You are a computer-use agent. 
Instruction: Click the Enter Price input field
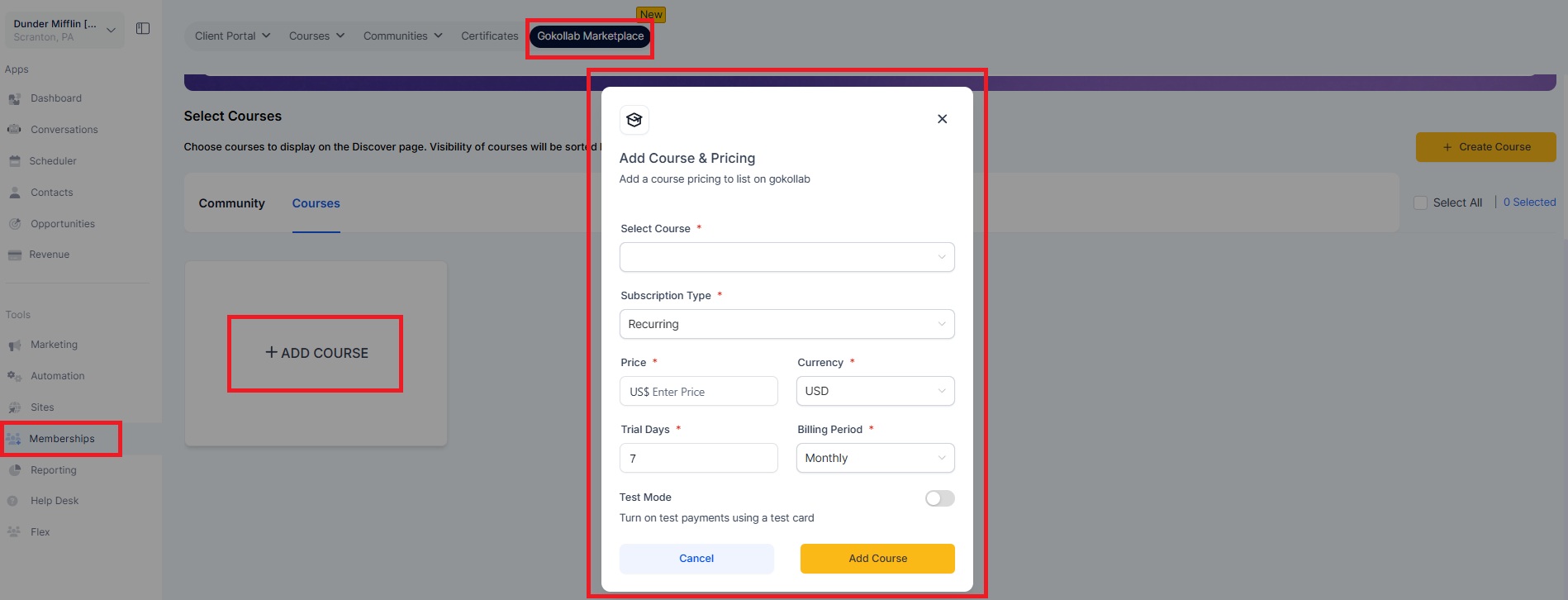tap(698, 391)
